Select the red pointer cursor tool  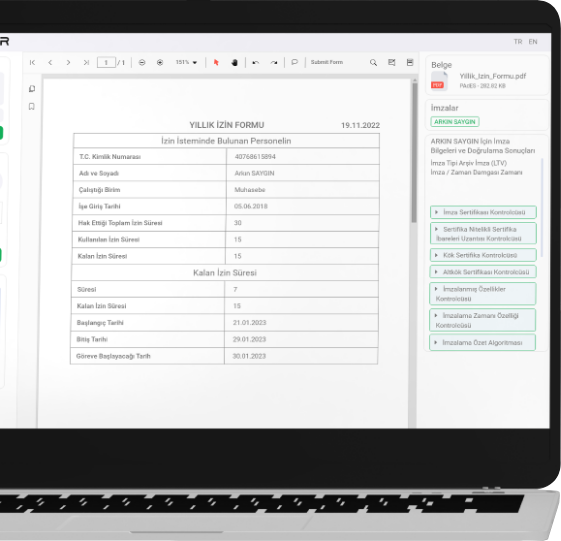click(x=216, y=63)
